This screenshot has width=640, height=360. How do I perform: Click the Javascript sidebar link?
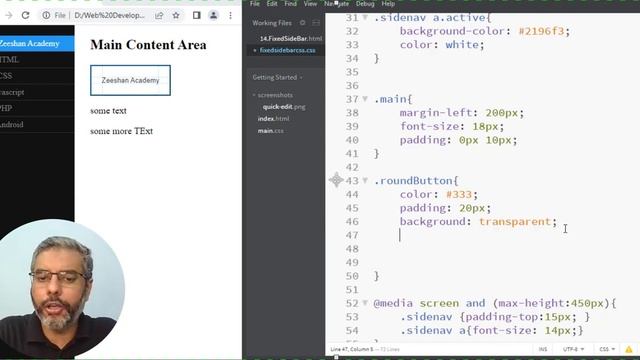click(37, 92)
